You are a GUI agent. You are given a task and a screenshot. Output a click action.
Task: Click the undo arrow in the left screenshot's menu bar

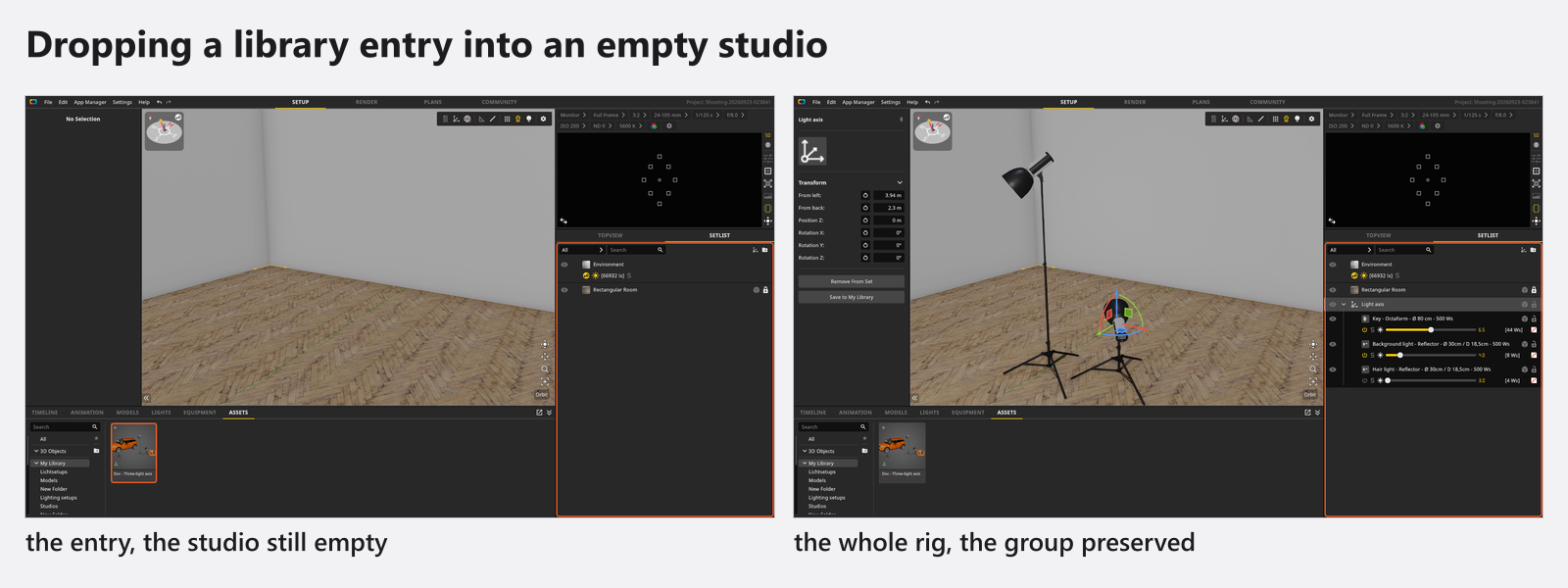(x=159, y=102)
